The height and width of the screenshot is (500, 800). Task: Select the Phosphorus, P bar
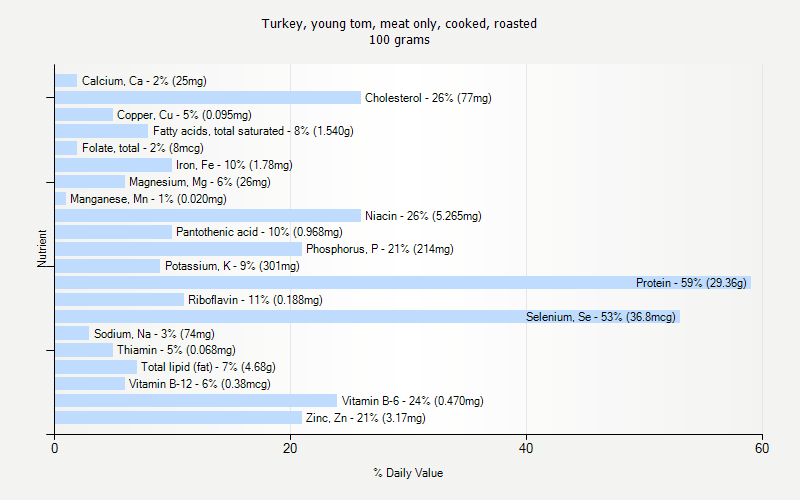178,249
